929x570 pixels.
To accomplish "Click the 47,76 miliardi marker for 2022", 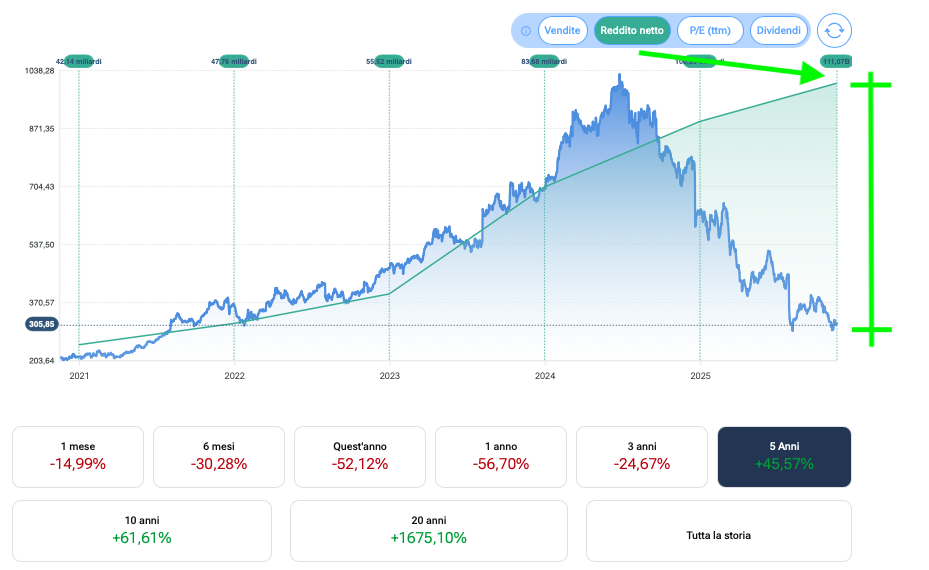I will point(234,62).
